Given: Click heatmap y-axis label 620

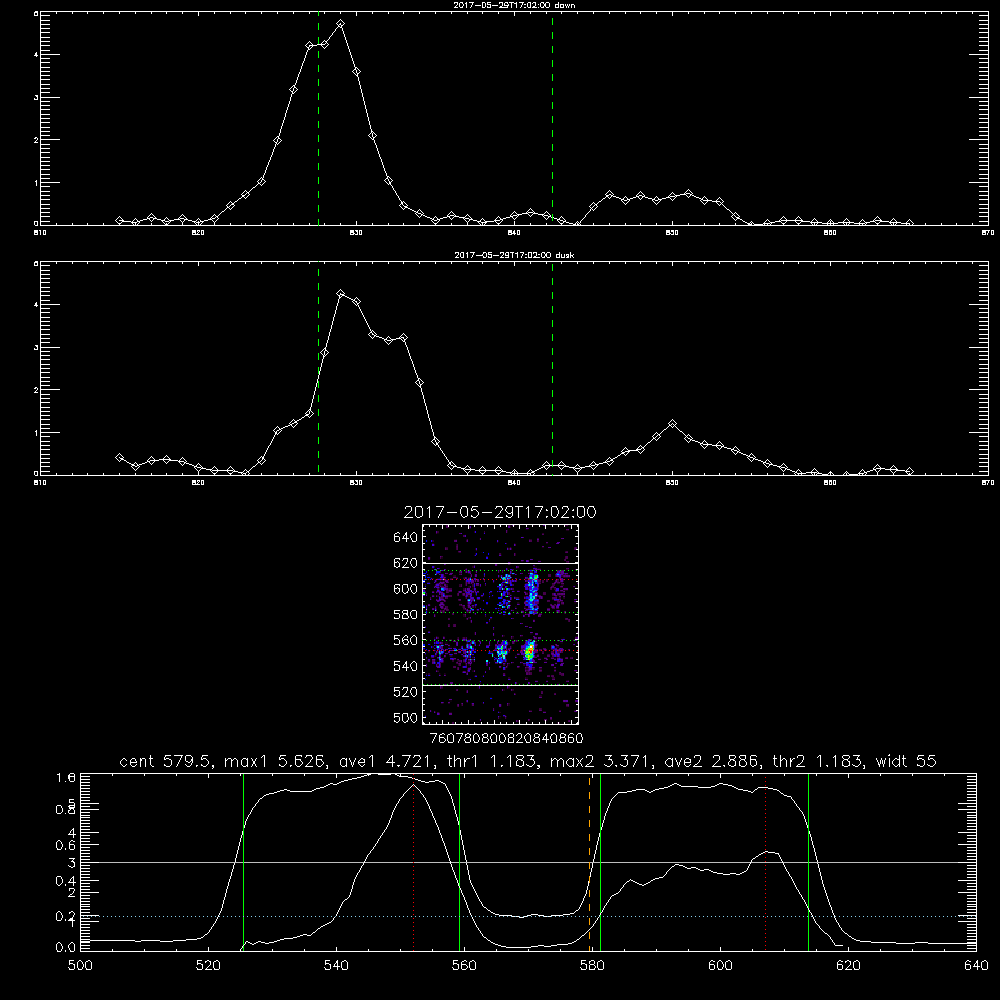Looking at the screenshot, I should point(406,563).
